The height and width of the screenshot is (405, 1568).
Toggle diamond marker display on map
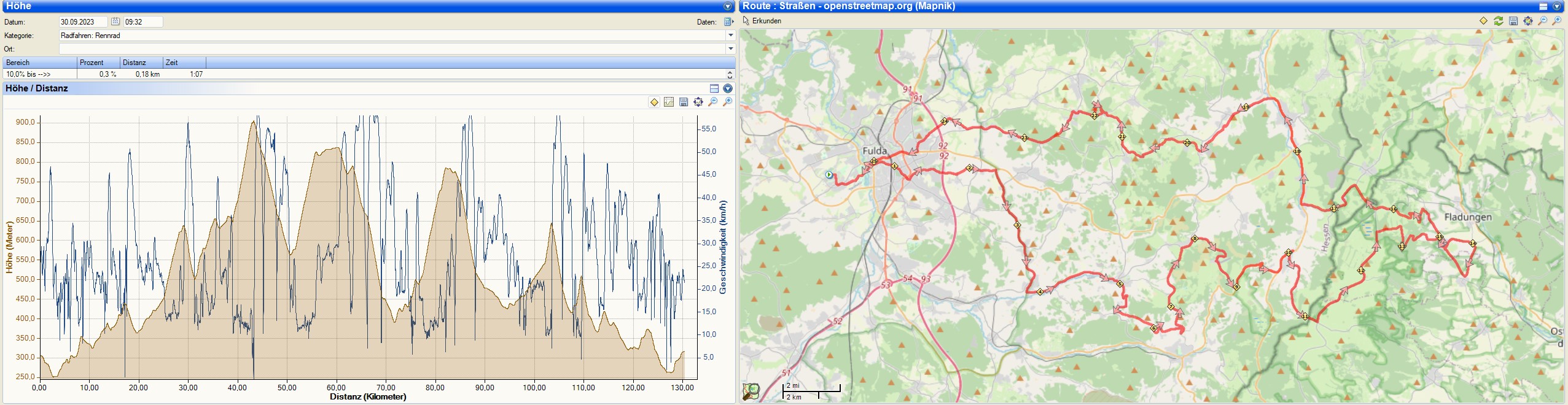point(1484,21)
